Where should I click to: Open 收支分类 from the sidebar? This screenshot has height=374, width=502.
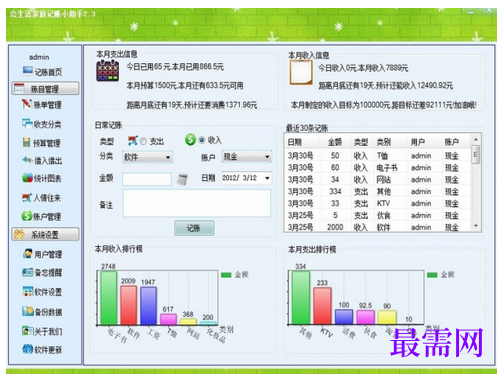(x=42, y=124)
